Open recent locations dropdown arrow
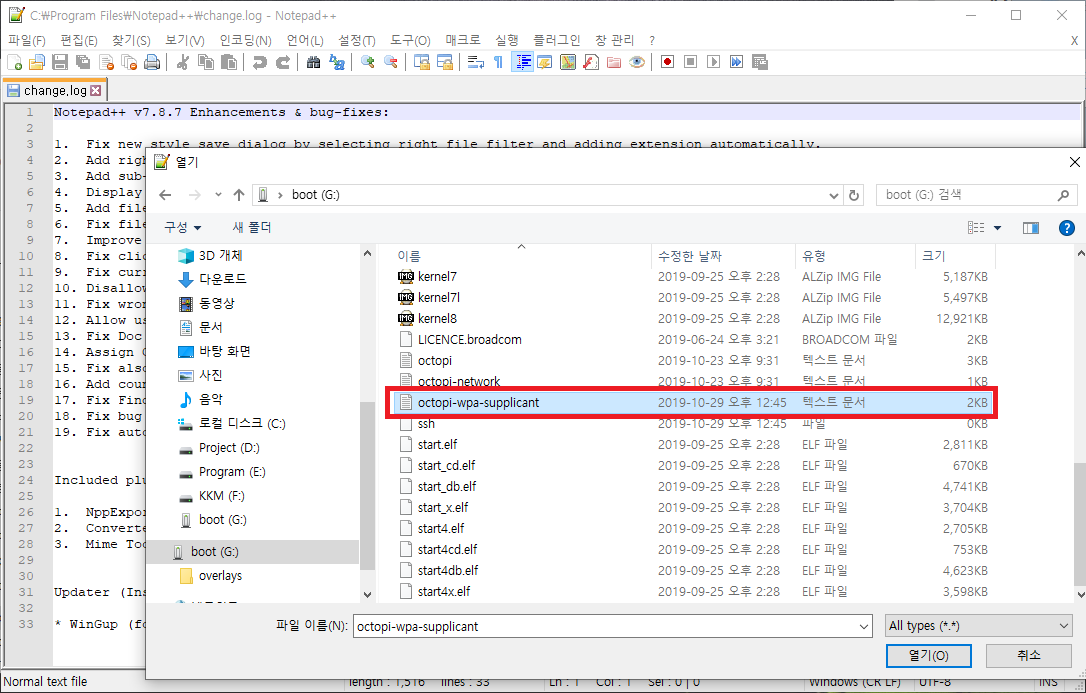The height and width of the screenshot is (693, 1086). point(218,195)
